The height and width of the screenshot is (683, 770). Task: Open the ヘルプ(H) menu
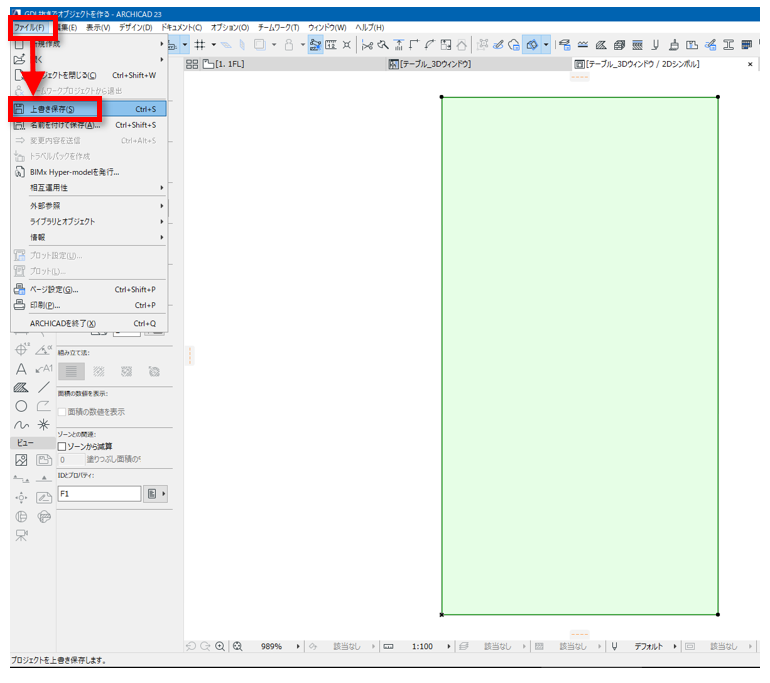click(370, 27)
